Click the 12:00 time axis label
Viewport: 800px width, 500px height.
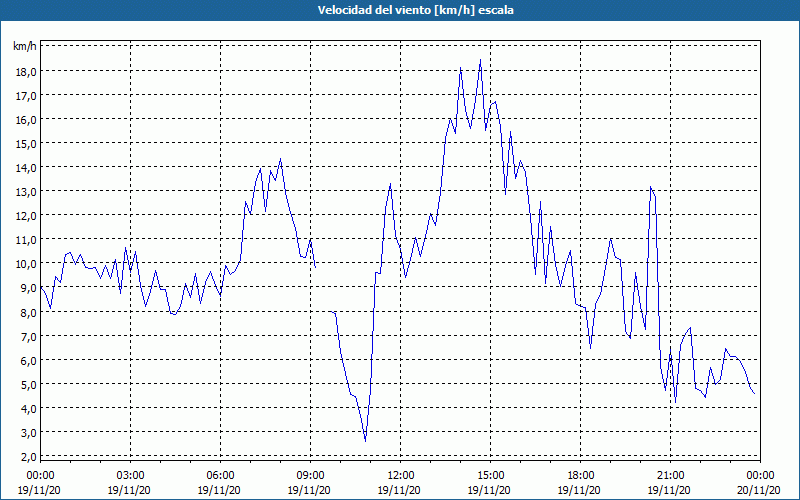401,476
